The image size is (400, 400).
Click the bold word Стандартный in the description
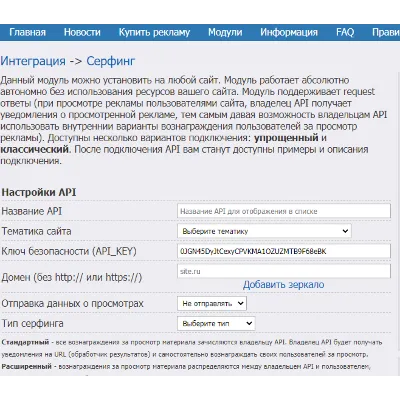coord(25,342)
